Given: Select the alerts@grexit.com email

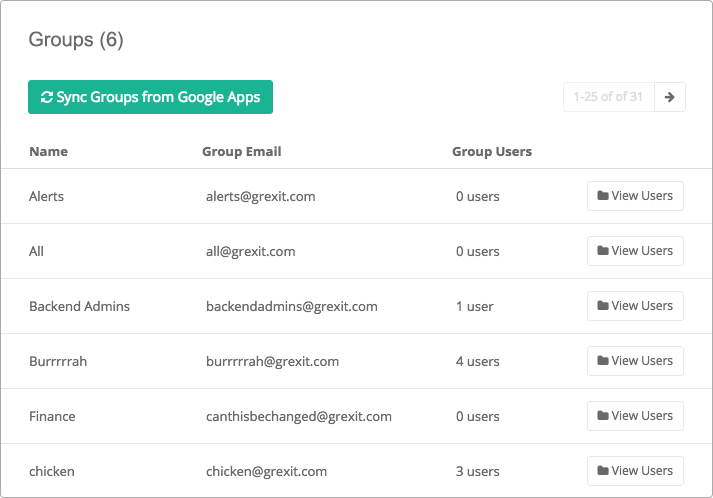Looking at the screenshot, I should click(x=261, y=196).
